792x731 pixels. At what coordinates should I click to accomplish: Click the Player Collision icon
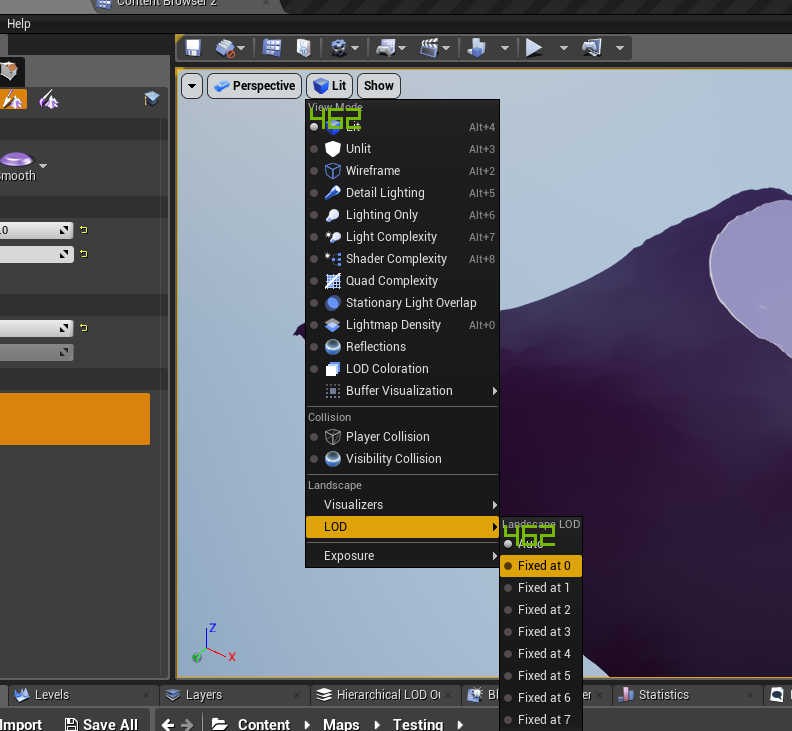click(x=332, y=436)
